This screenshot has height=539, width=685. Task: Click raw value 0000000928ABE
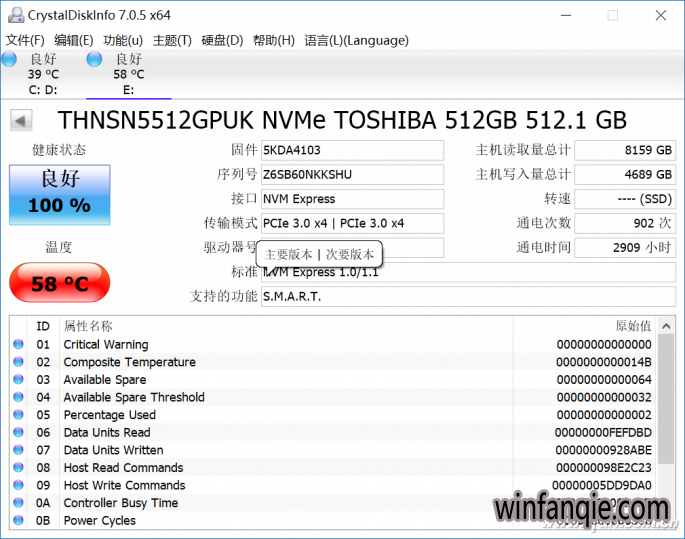click(x=604, y=450)
